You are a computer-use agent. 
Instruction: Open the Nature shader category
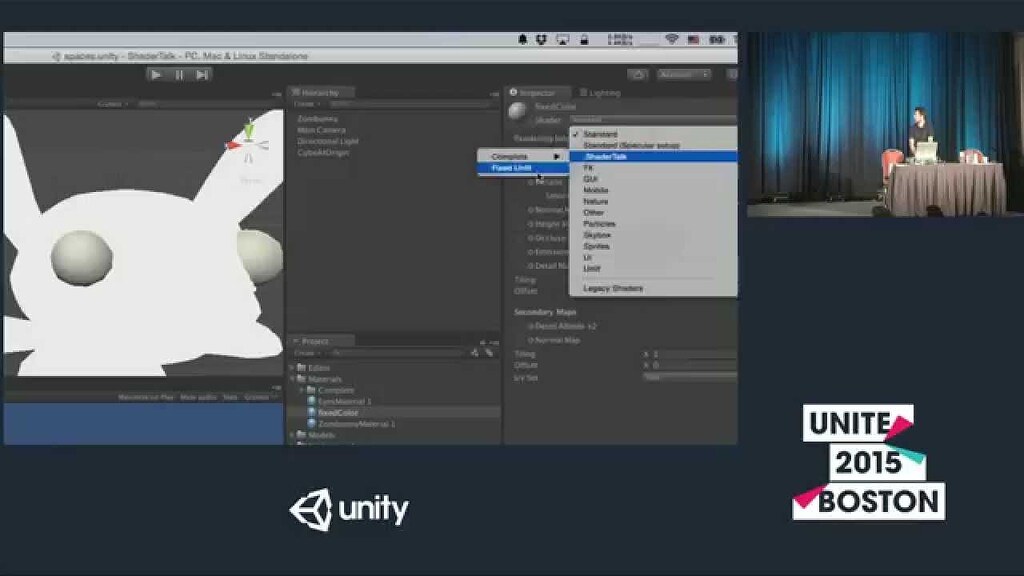tap(653, 201)
